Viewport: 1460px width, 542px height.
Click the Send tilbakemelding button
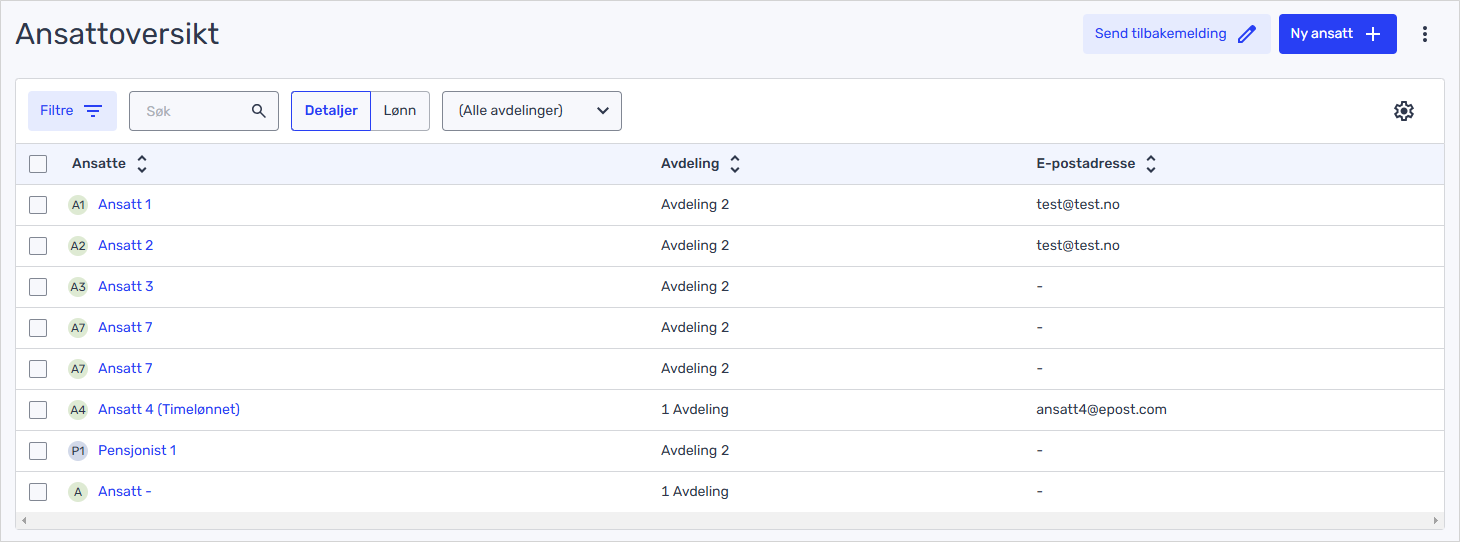point(1176,34)
